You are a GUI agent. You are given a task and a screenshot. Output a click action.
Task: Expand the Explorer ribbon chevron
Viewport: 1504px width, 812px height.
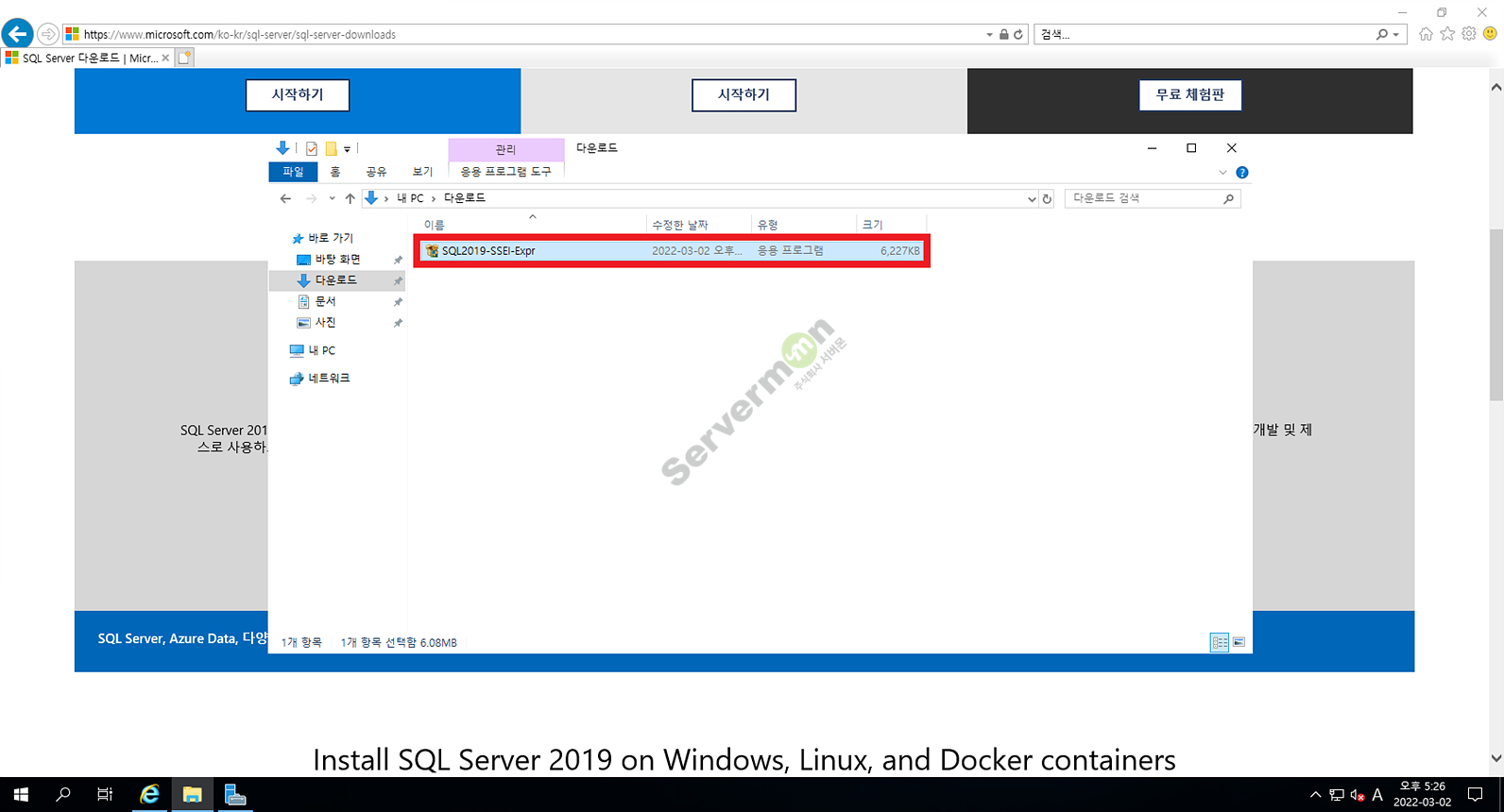coord(1222,173)
